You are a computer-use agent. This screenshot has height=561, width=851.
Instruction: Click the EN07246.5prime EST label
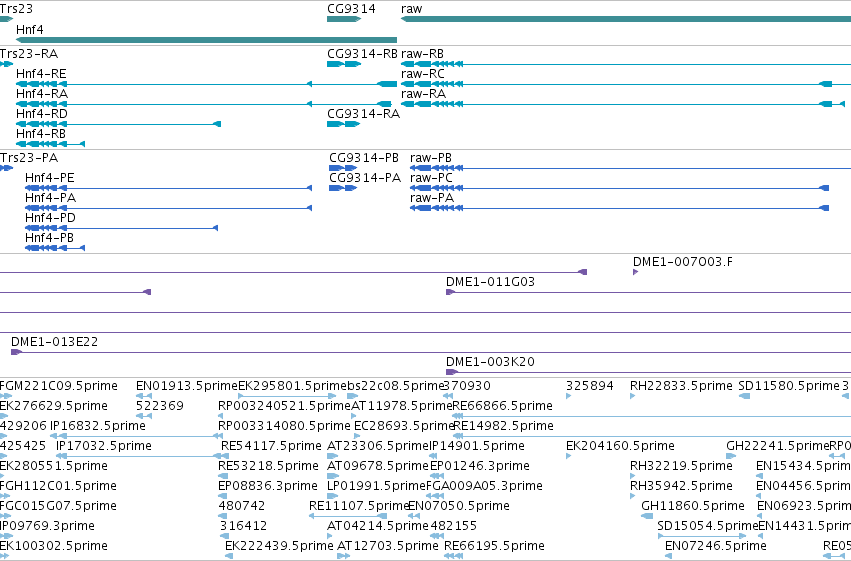(716, 546)
